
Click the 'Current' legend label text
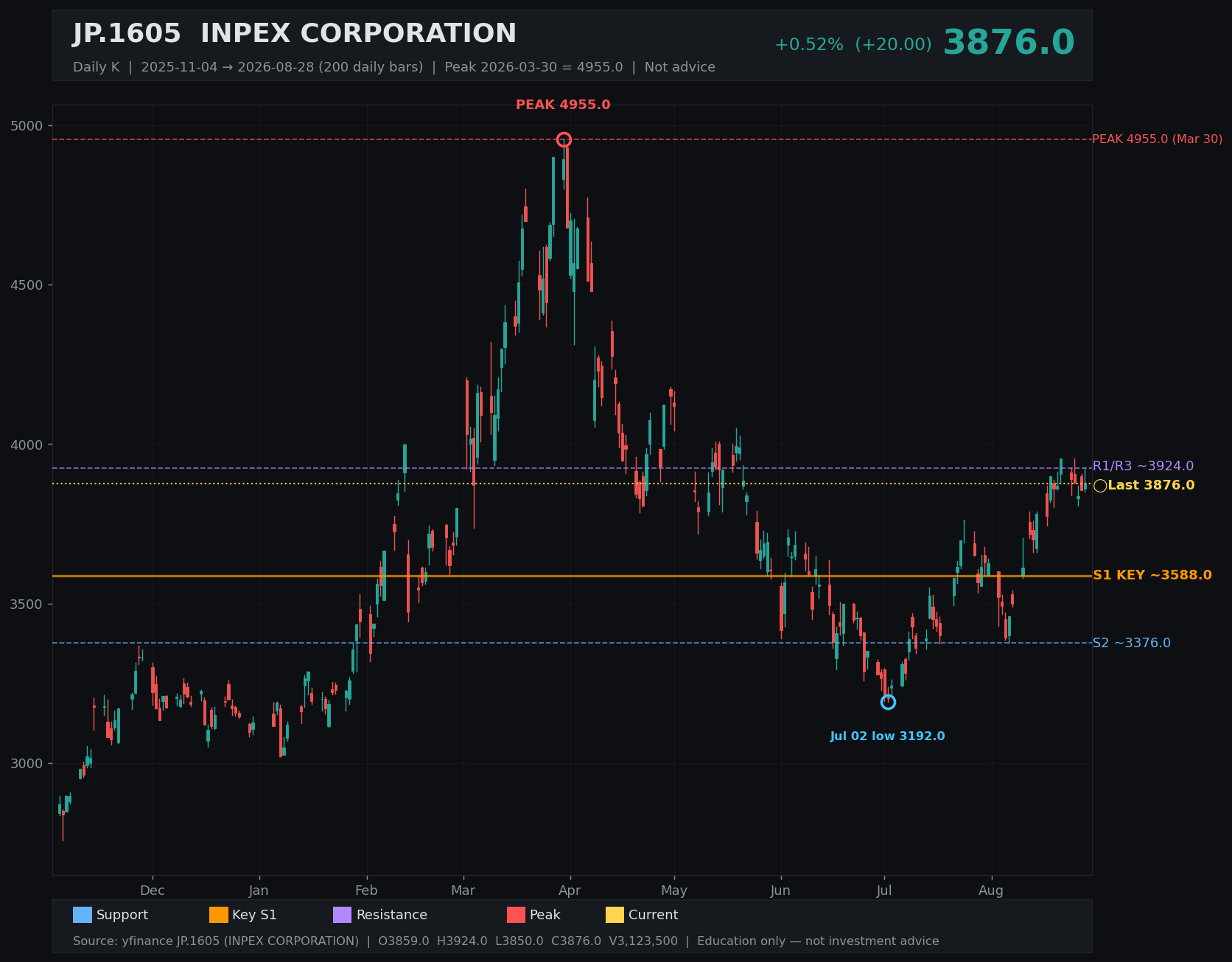tap(654, 915)
